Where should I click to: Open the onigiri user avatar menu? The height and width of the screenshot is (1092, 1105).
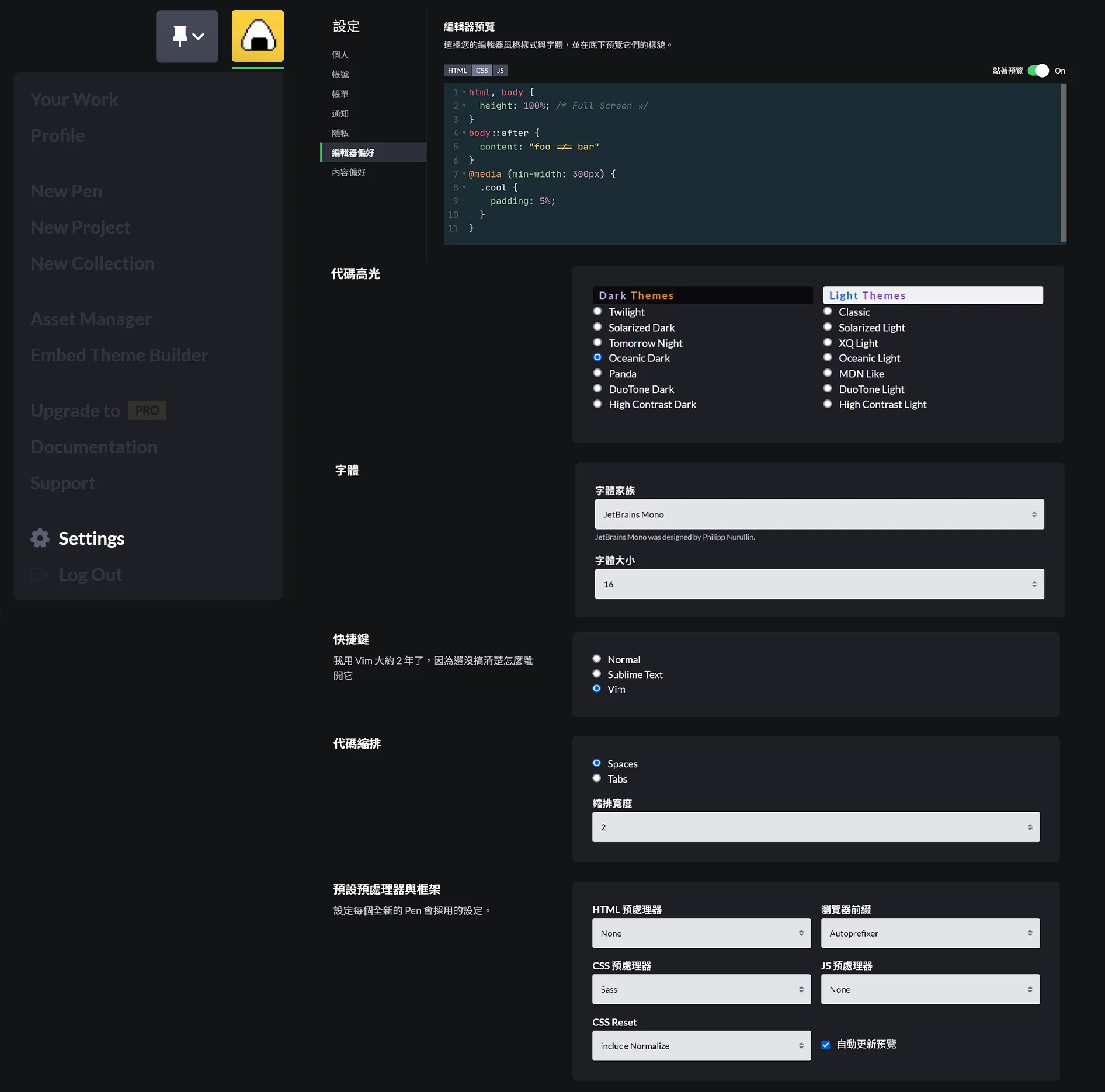pos(258,36)
